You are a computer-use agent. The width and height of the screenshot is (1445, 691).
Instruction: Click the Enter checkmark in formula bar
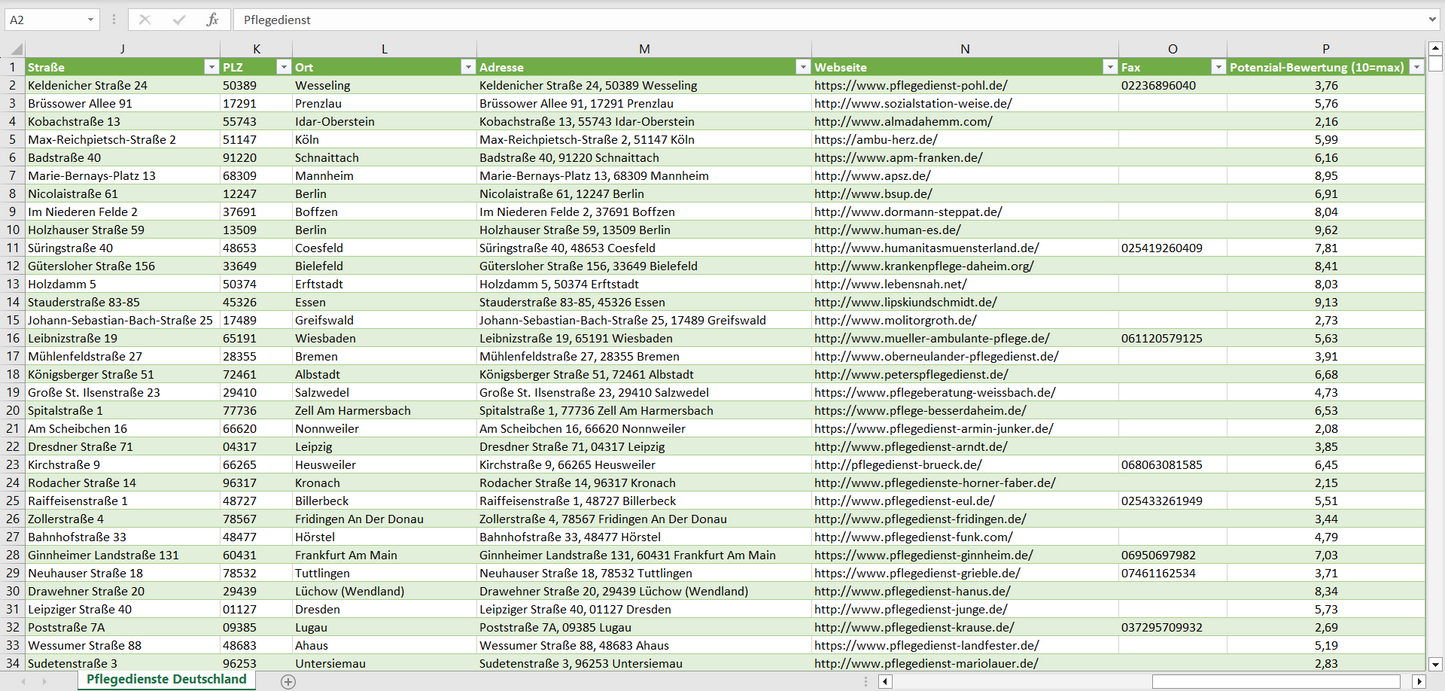click(179, 20)
